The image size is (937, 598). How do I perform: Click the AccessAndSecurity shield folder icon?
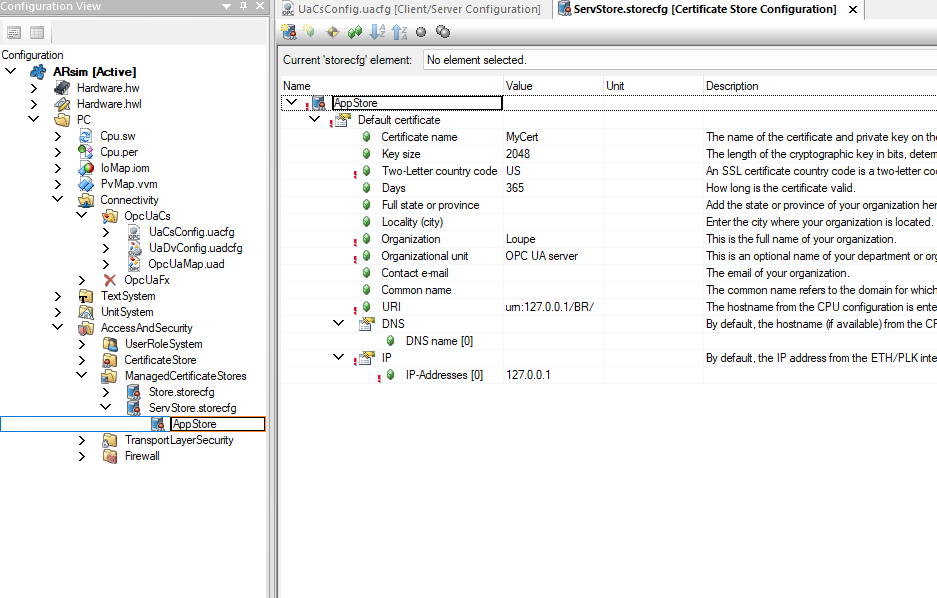[x=85, y=329]
